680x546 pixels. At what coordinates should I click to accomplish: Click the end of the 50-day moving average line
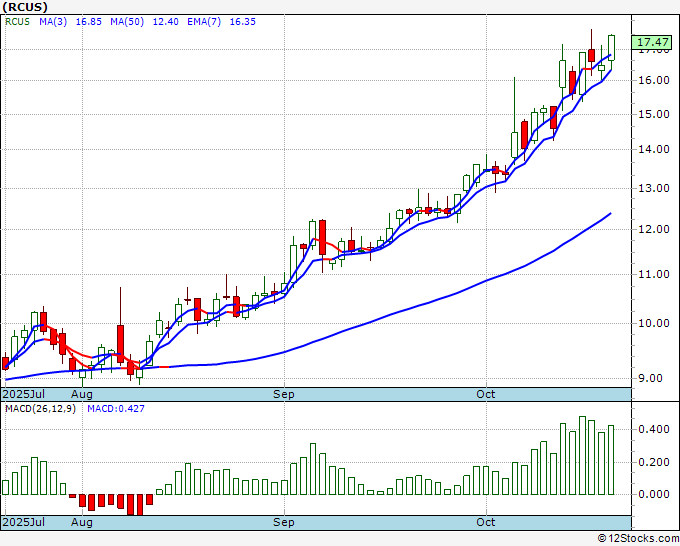(611, 213)
